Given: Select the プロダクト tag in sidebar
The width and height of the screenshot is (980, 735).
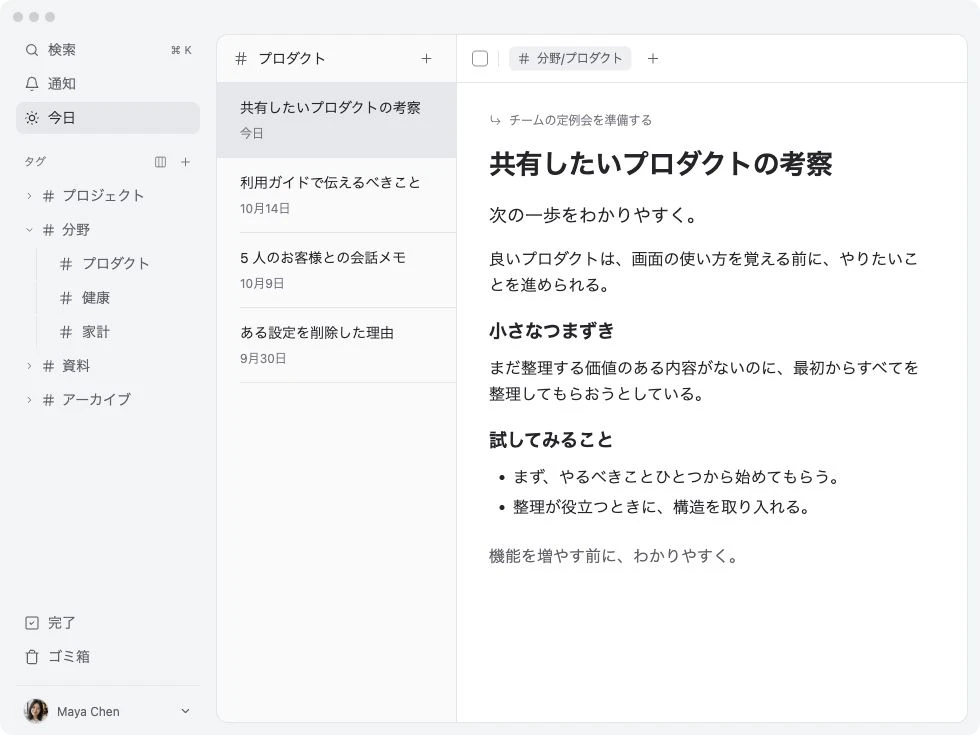Looking at the screenshot, I should (116, 264).
